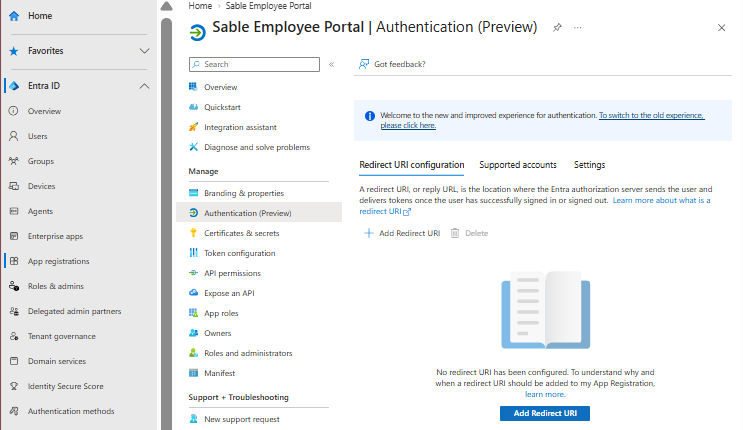Switch to the Settings tab

click(589, 165)
